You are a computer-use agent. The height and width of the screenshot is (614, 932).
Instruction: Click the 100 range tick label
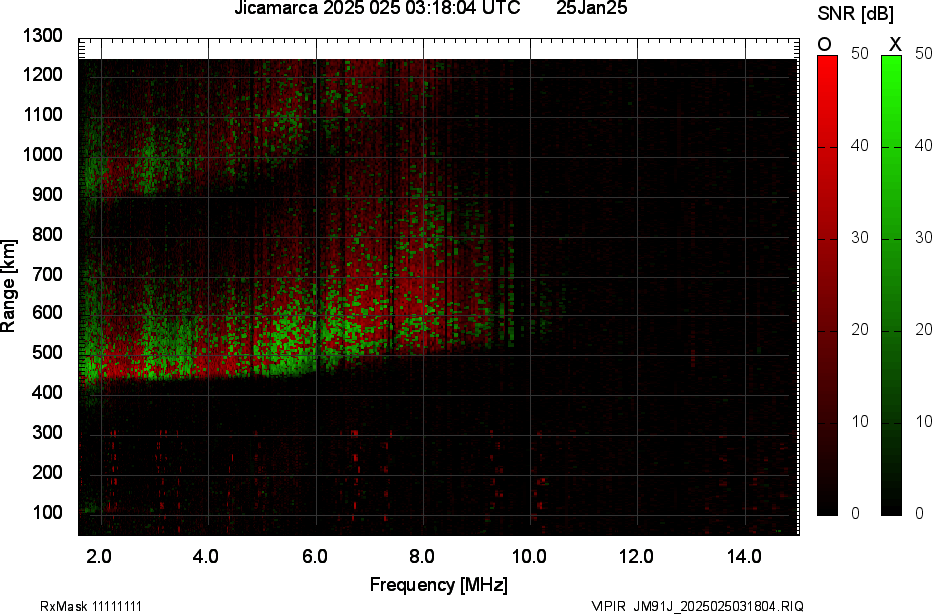click(x=47, y=512)
